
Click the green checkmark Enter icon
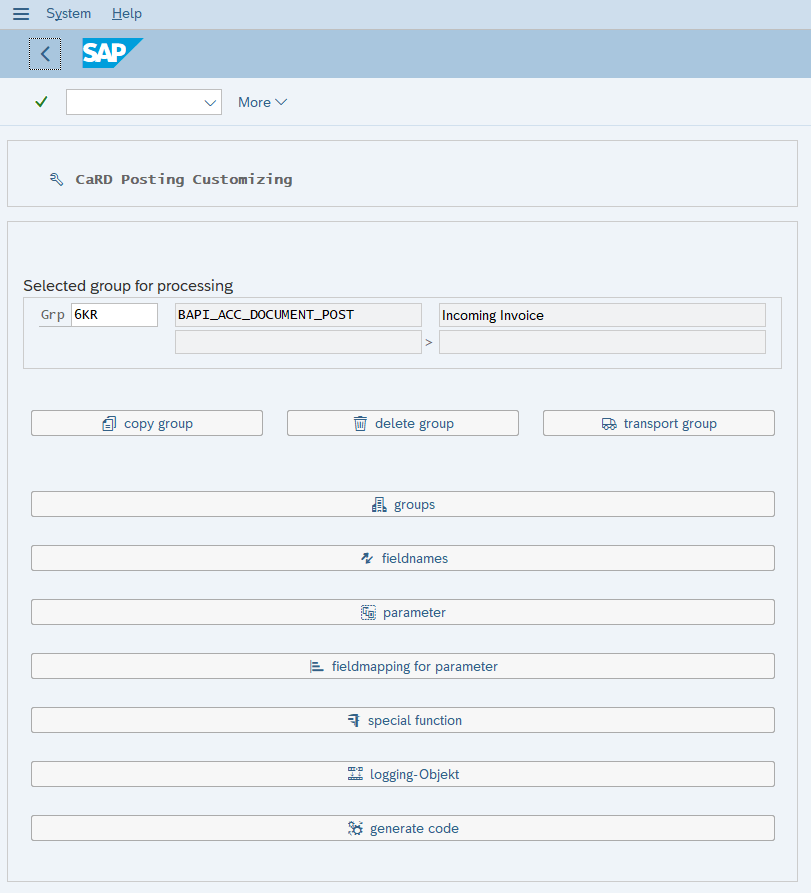(41, 102)
